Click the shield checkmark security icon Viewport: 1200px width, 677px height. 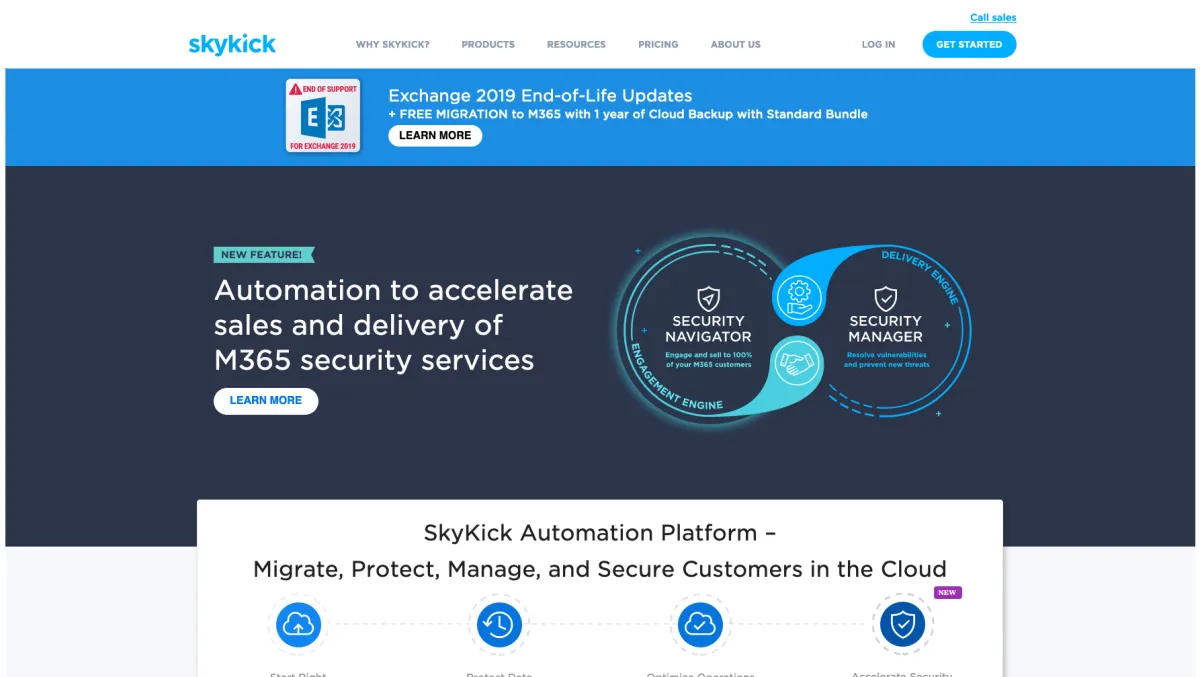pos(902,625)
